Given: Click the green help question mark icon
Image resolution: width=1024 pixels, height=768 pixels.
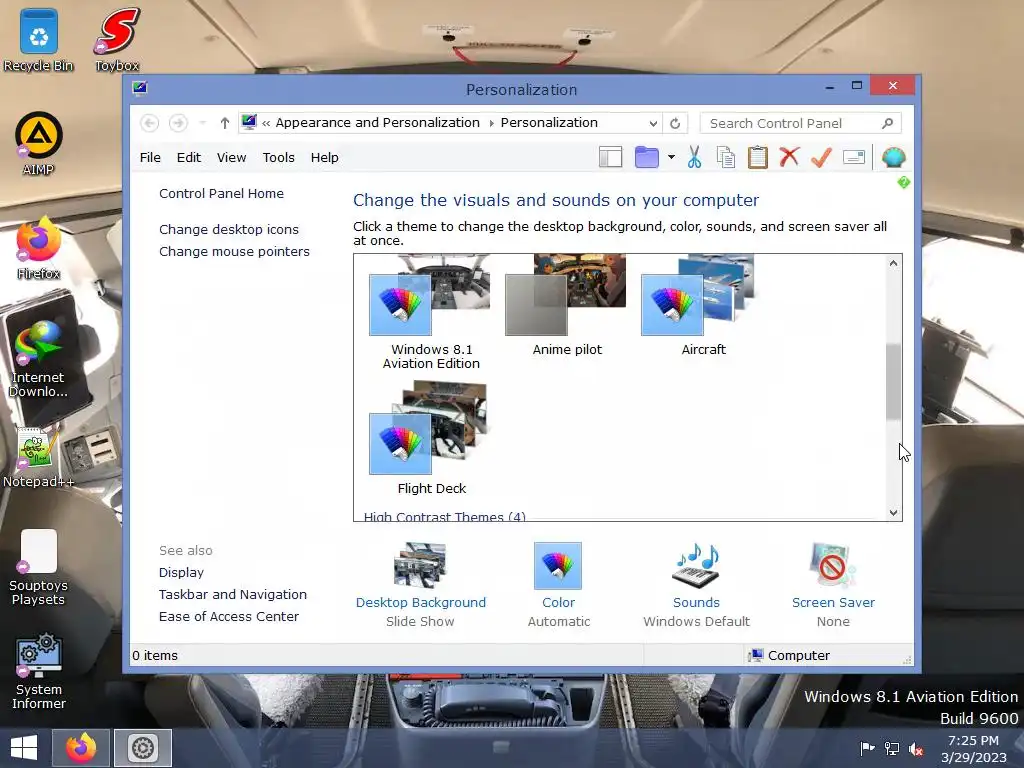Looking at the screenshot, I should pos(904,182).
